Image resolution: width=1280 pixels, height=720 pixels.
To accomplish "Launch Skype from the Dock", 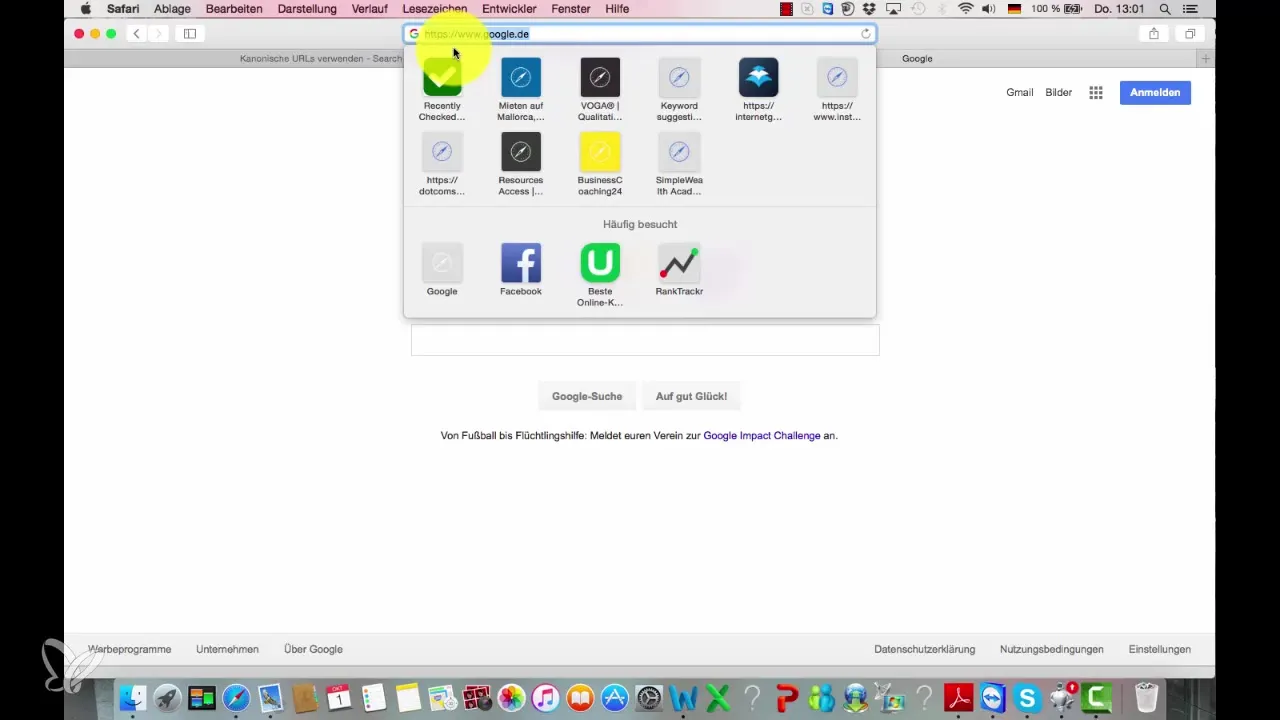I will 1029,697.
